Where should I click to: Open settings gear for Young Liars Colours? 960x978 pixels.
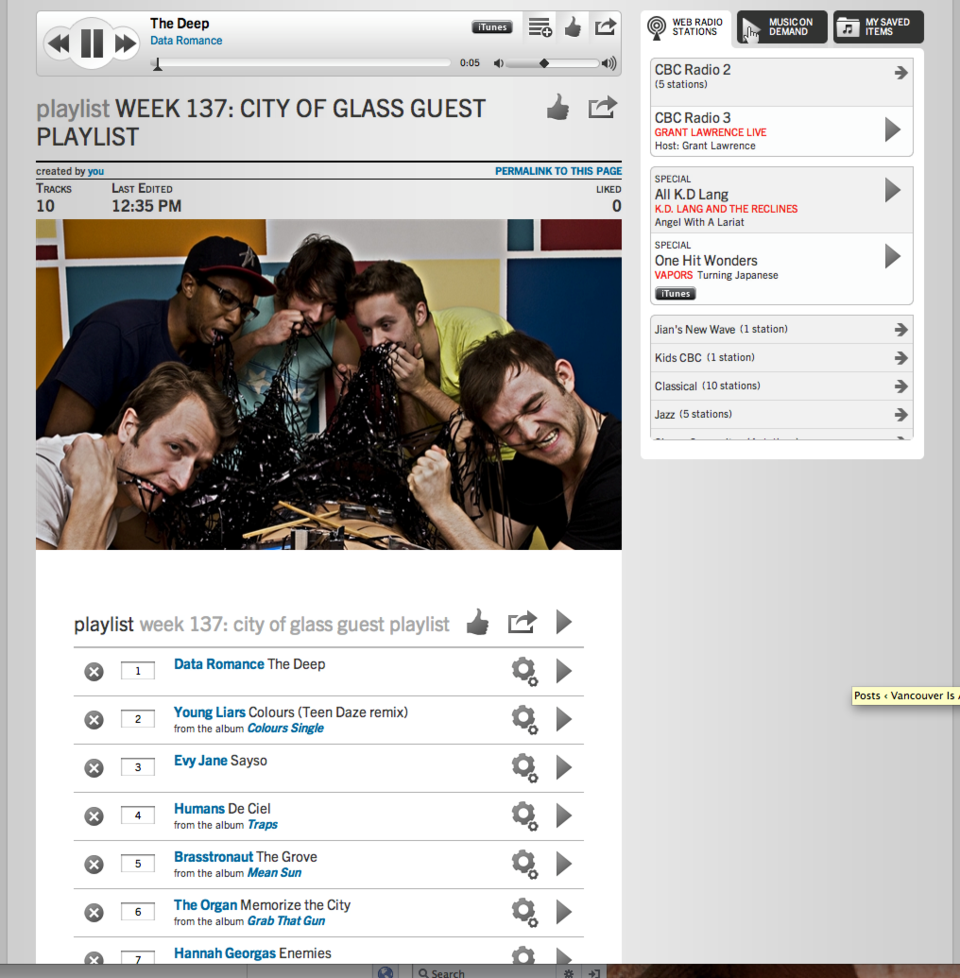[524, 719]
